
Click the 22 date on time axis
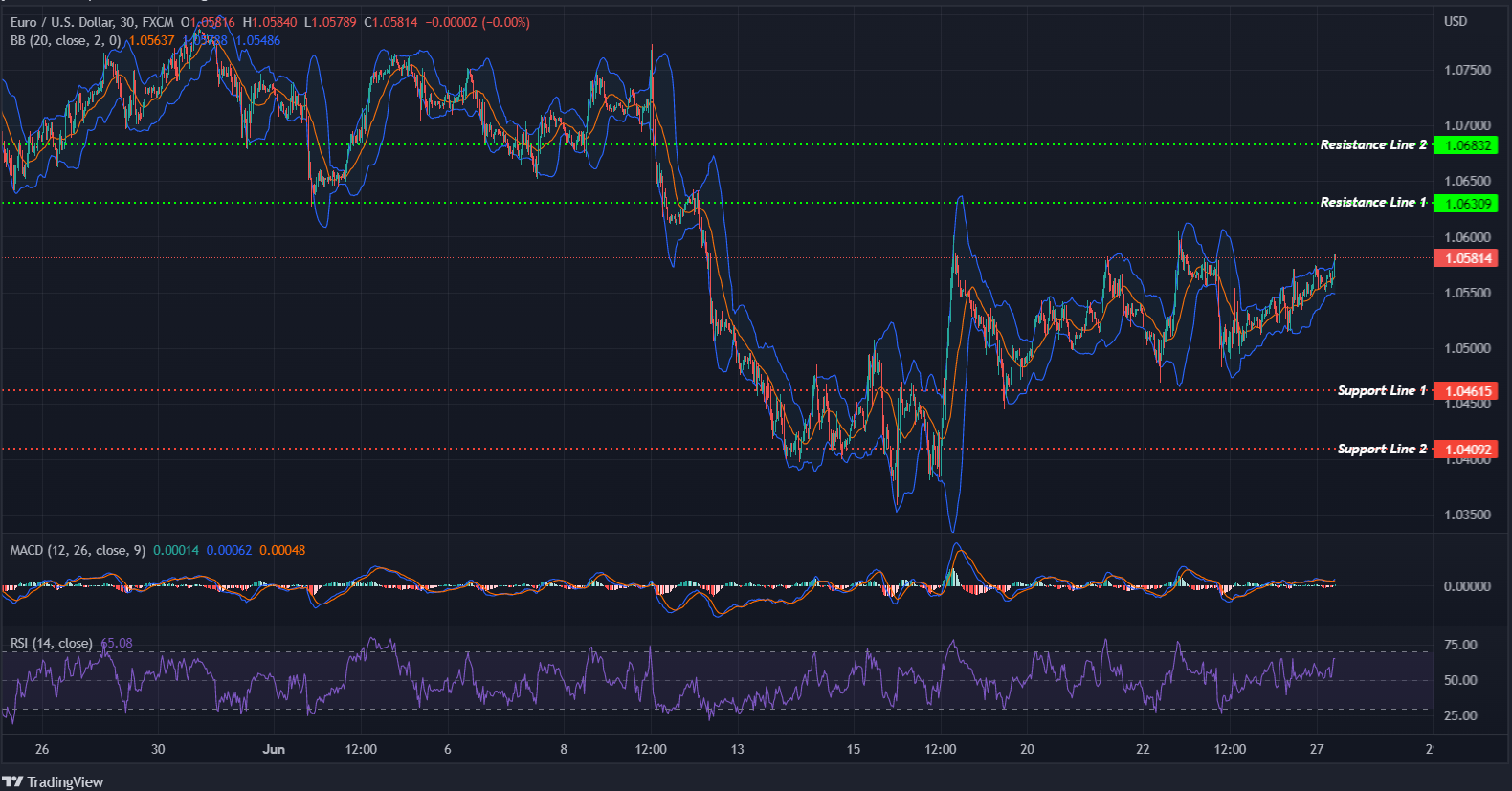coord(1143,749)
